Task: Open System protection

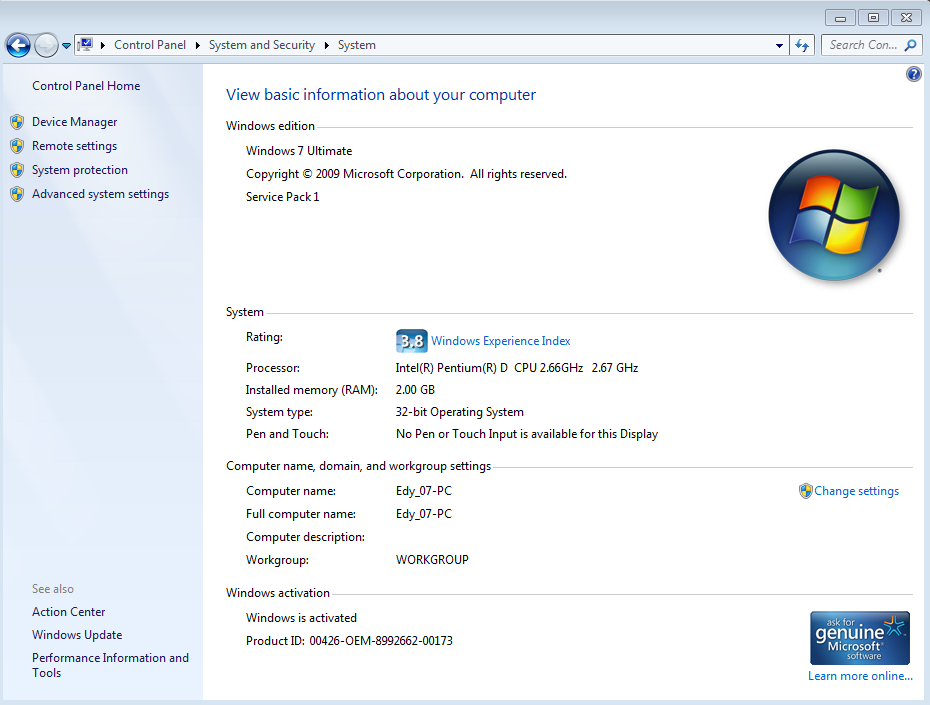Action: (x=79, y=170)
